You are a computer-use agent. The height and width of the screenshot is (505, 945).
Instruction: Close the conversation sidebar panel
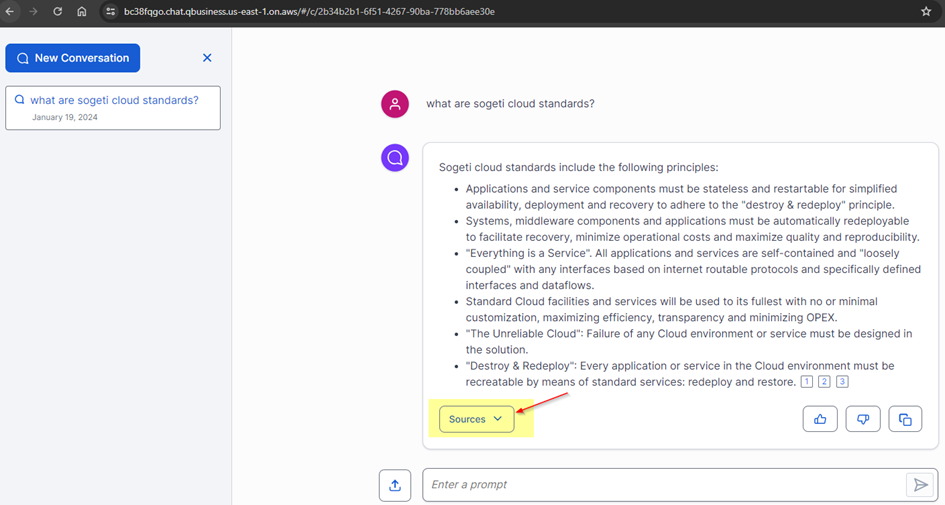tap(207, 58)
